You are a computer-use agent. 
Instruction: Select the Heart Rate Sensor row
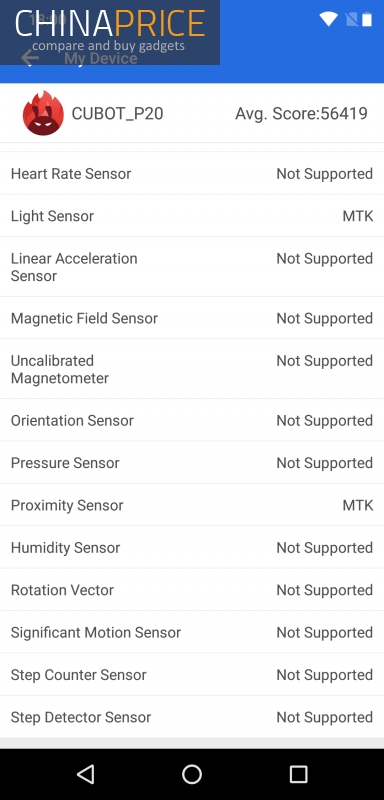click(192, 173)
